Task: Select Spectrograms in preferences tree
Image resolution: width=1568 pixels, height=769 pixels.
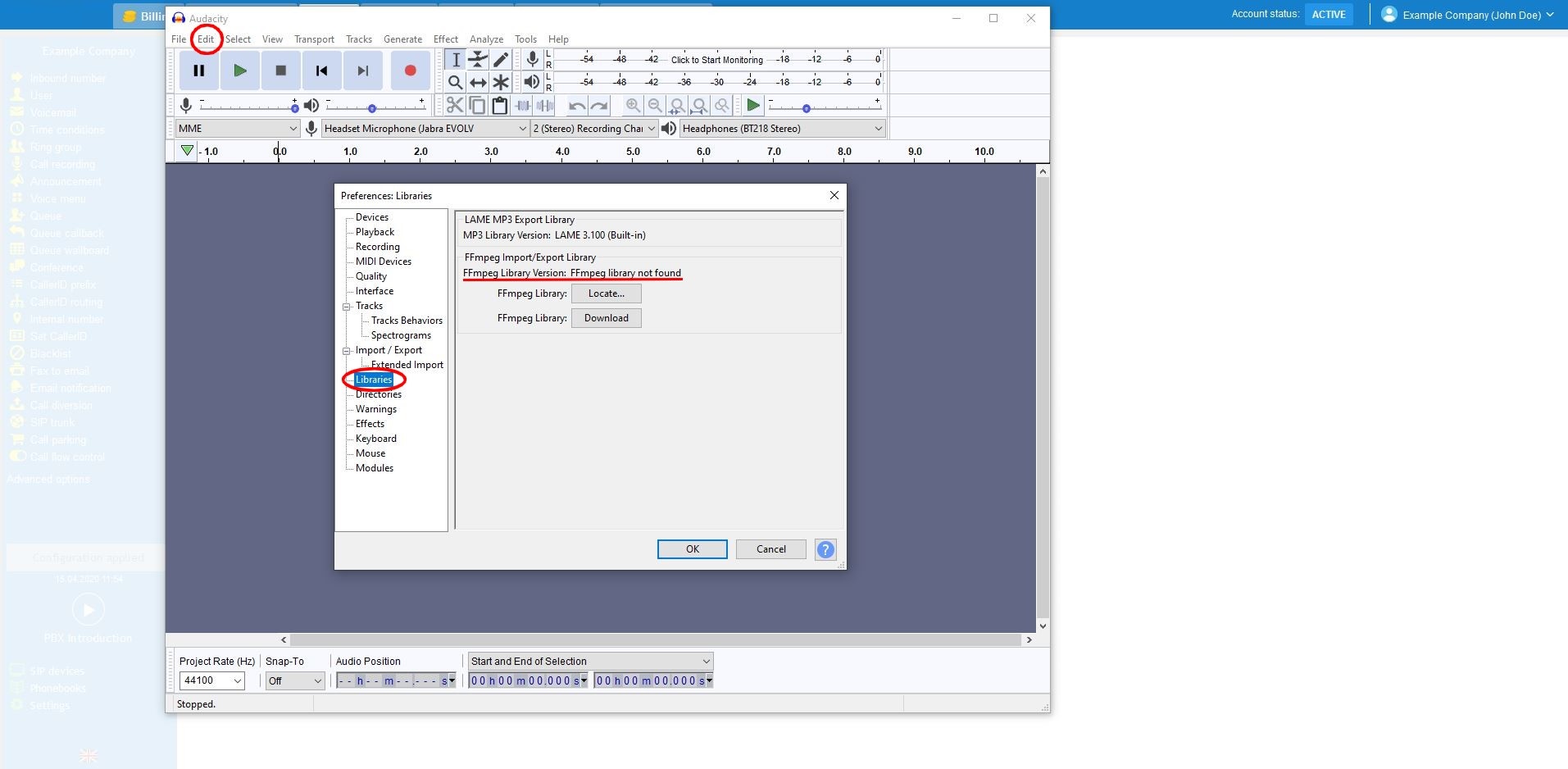Action: 401,335
